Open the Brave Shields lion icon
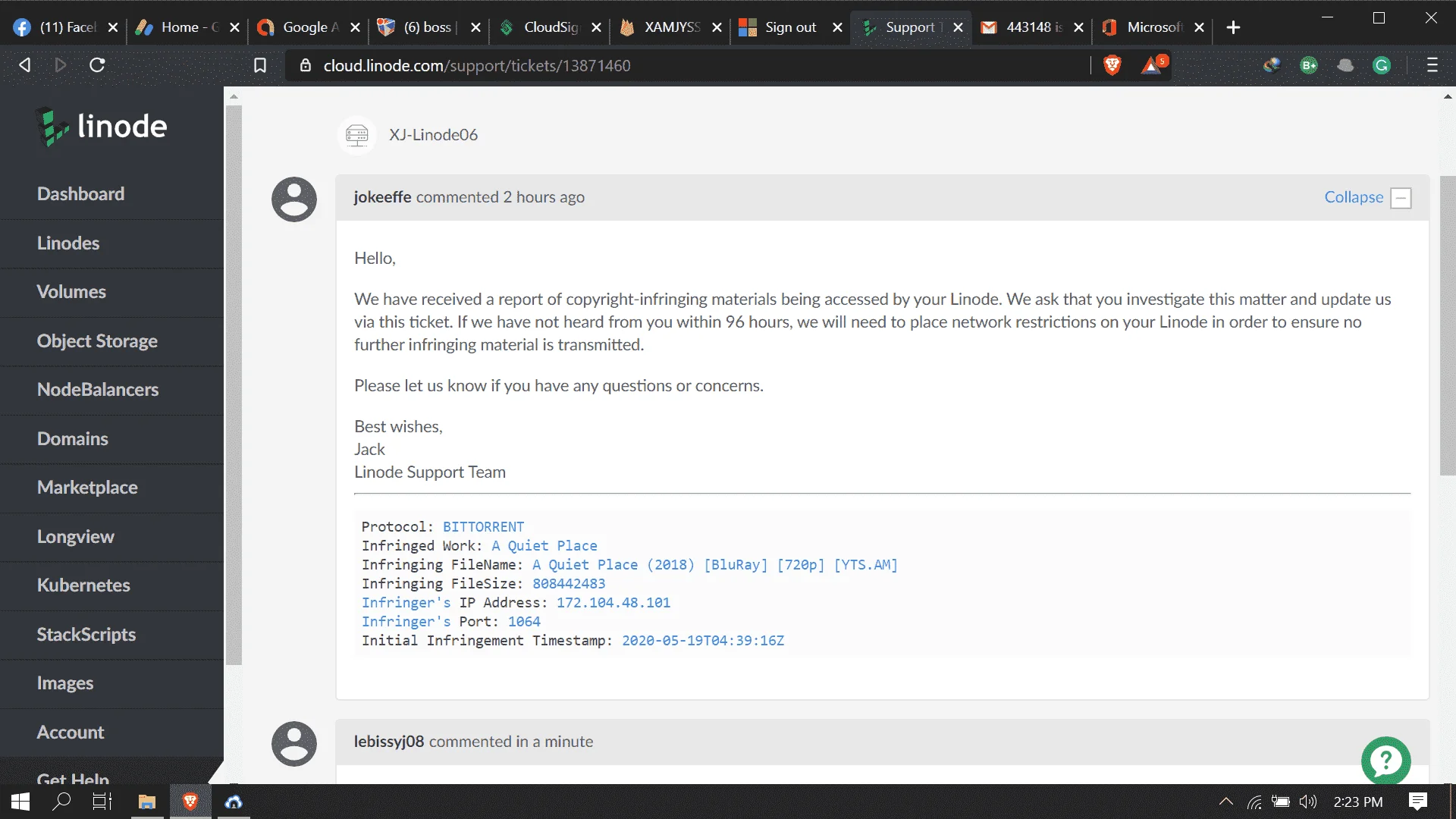Viewport: 1456px width, 819px height. pos(1112,65)
